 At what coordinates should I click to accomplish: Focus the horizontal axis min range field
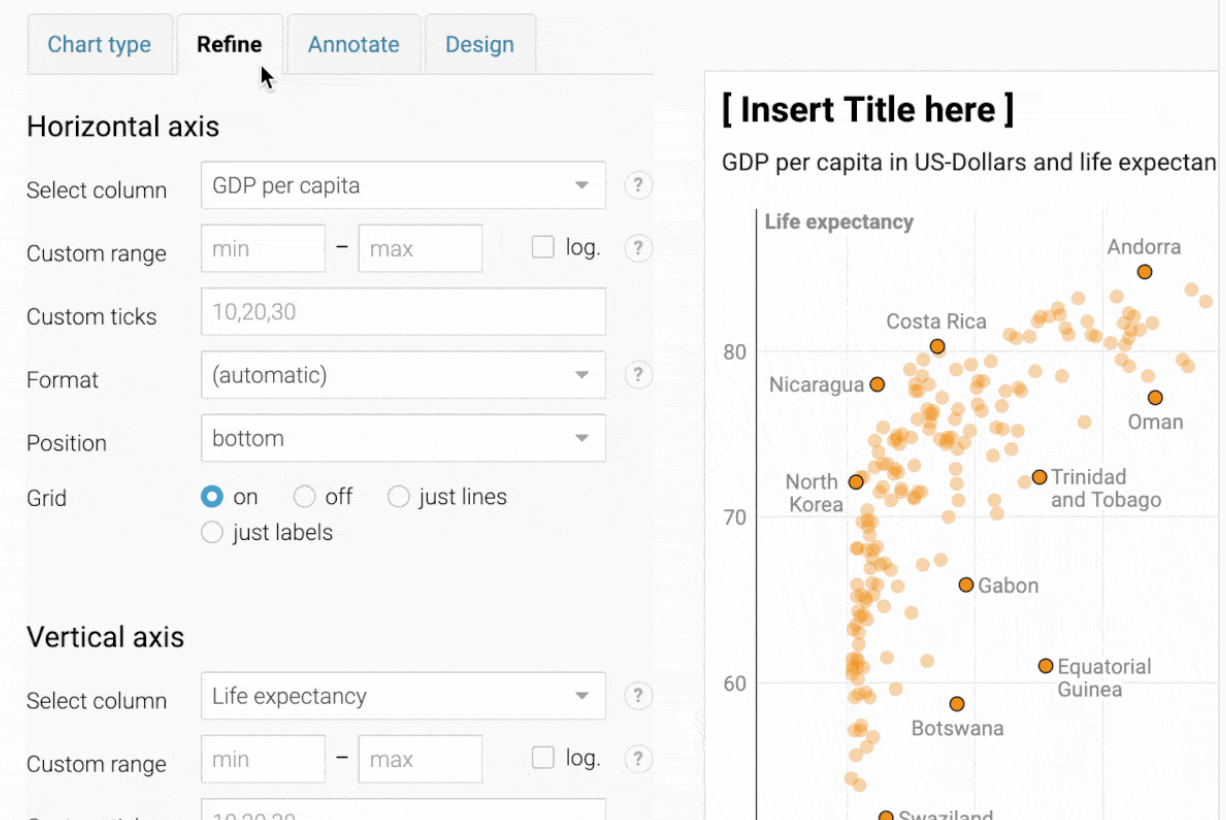click(x=263, y=249)
